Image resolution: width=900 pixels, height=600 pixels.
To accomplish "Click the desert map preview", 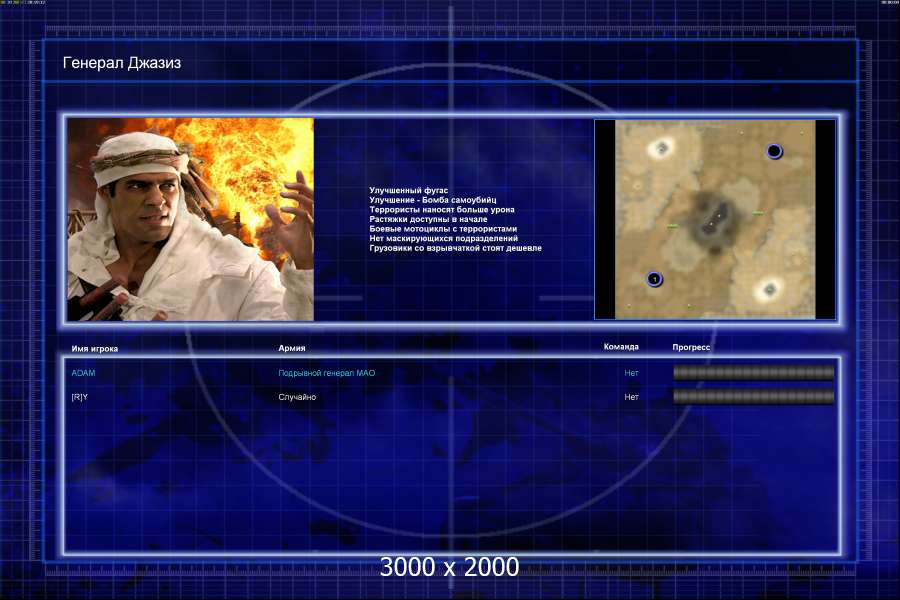I will (x=715, y=219).
